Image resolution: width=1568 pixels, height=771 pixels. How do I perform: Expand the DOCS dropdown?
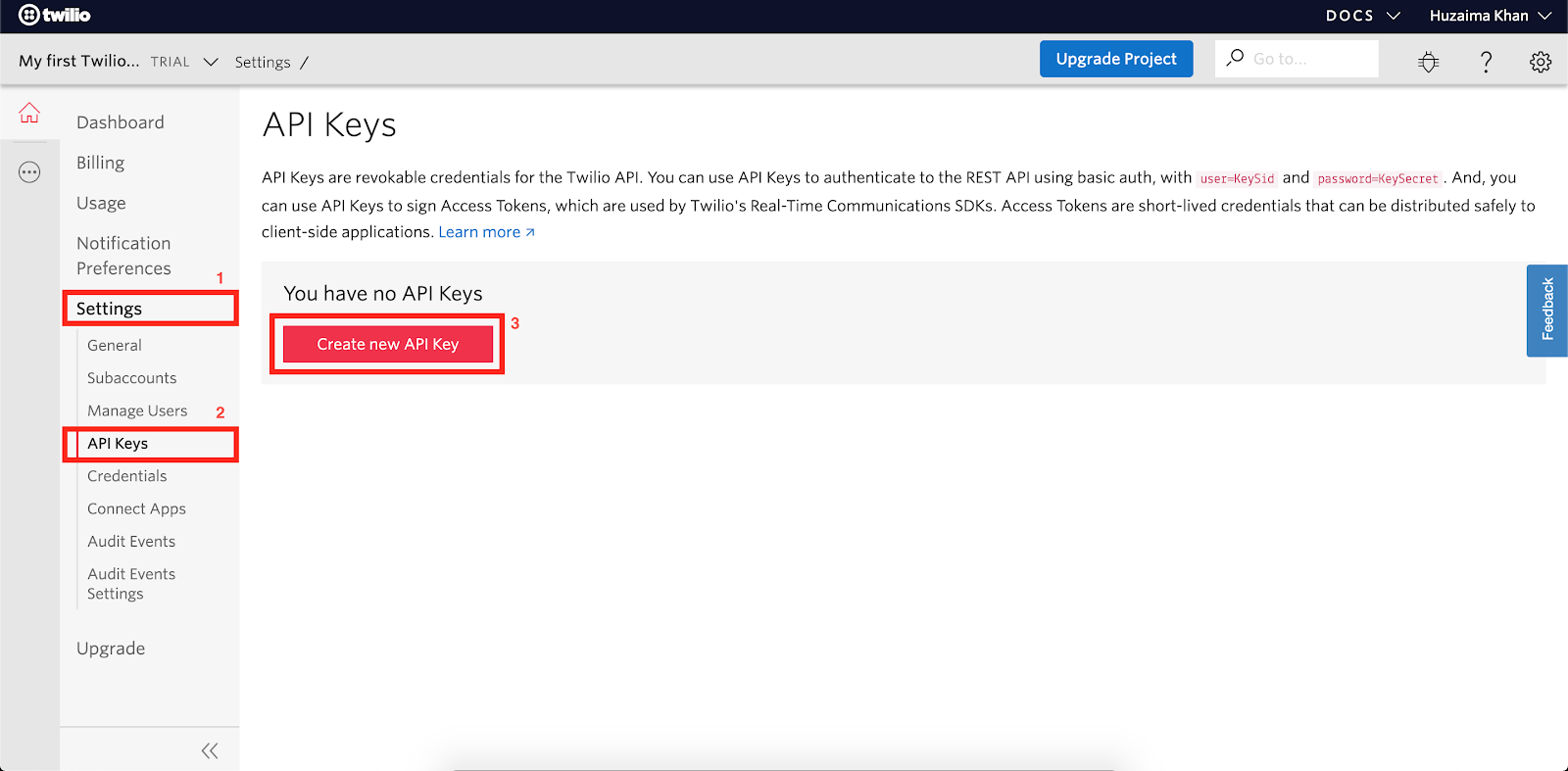point(1363,16)
